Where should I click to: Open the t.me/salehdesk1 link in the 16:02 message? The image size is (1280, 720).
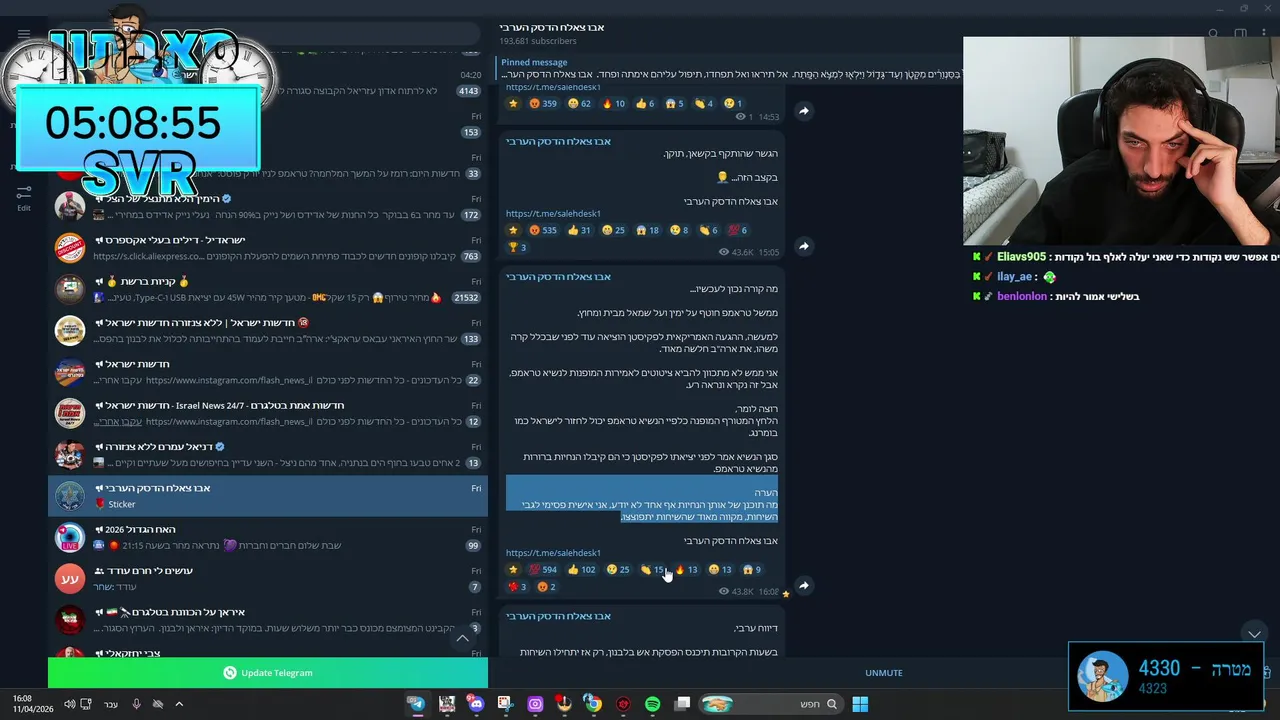click(553, 552)
